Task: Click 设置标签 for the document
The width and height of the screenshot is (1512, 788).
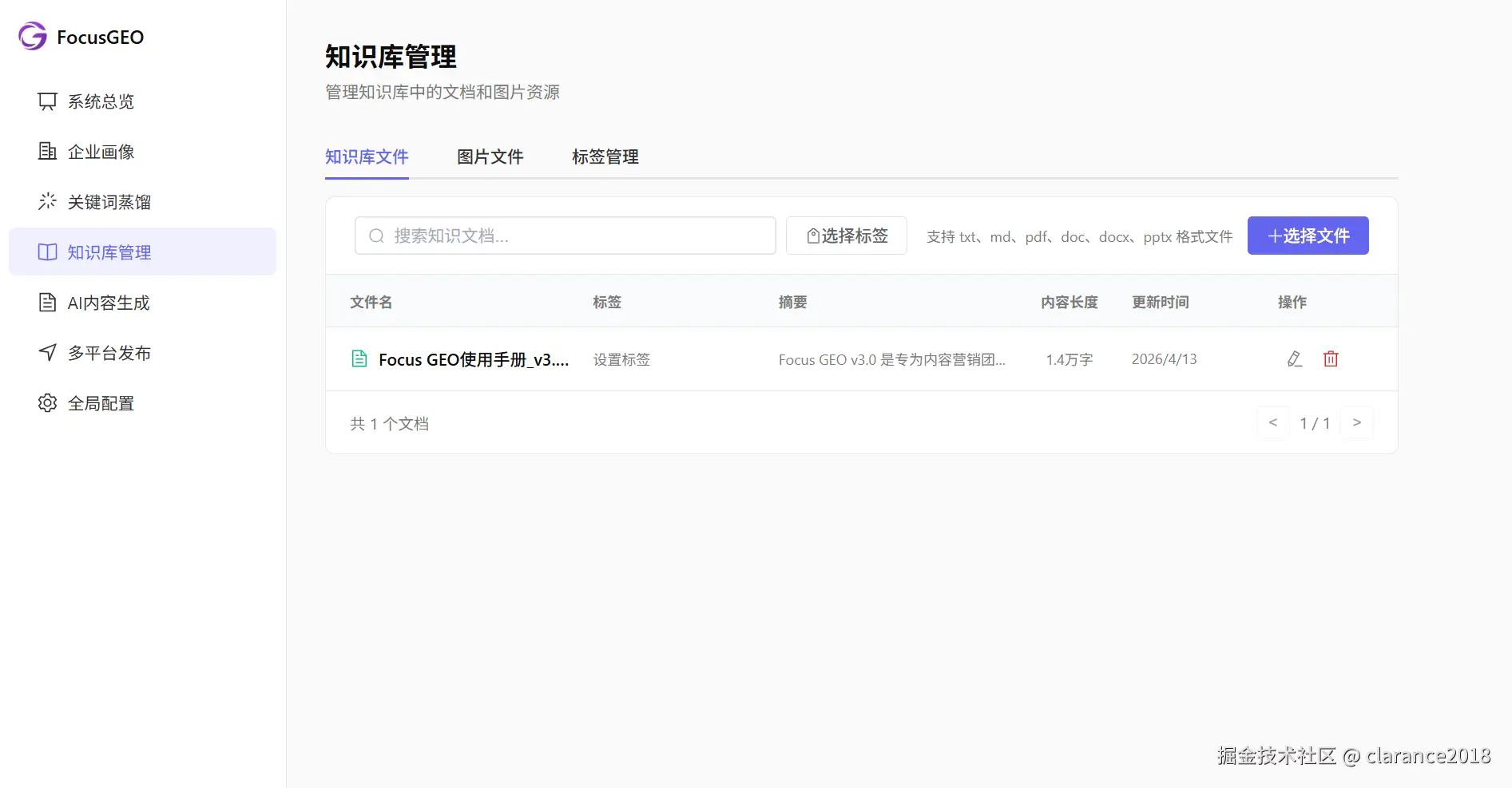Action: 621,359
